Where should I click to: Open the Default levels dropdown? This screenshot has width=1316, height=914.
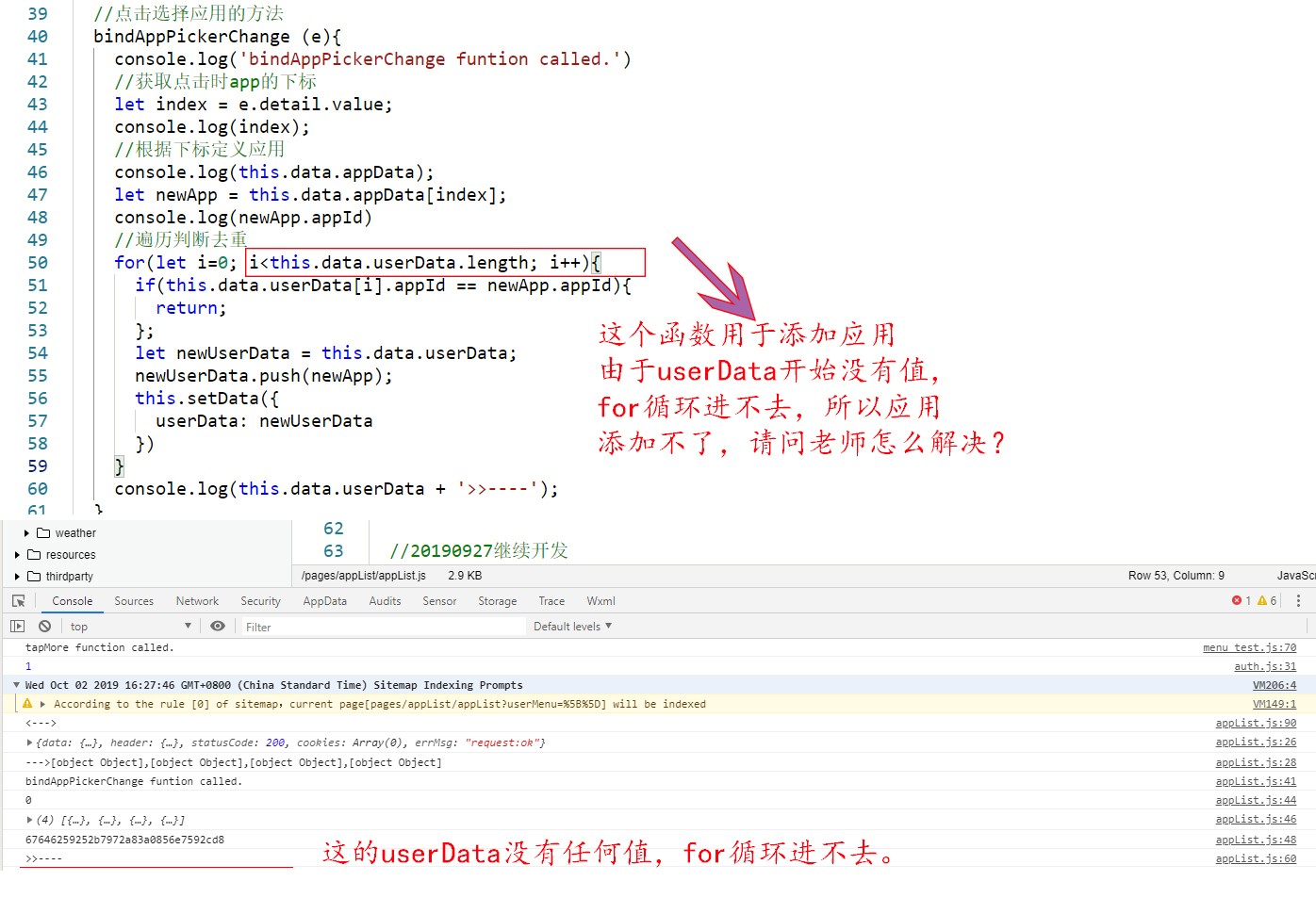tap(572, 626)
